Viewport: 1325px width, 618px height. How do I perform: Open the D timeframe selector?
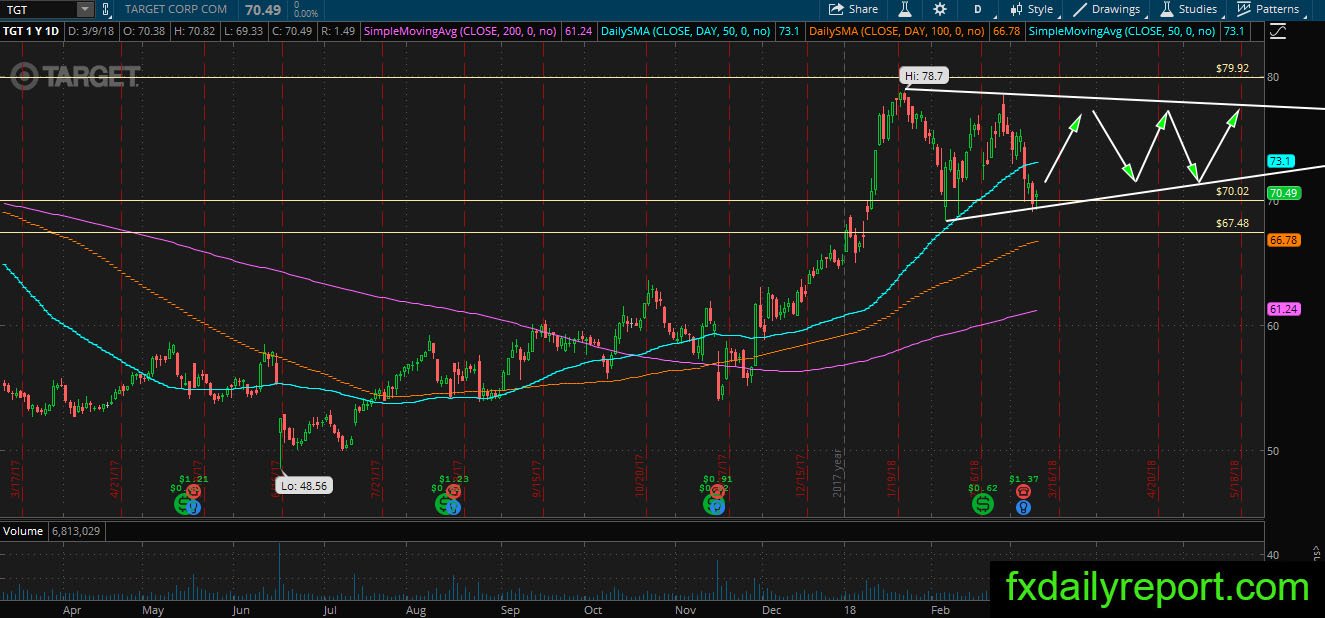point(977,9)
